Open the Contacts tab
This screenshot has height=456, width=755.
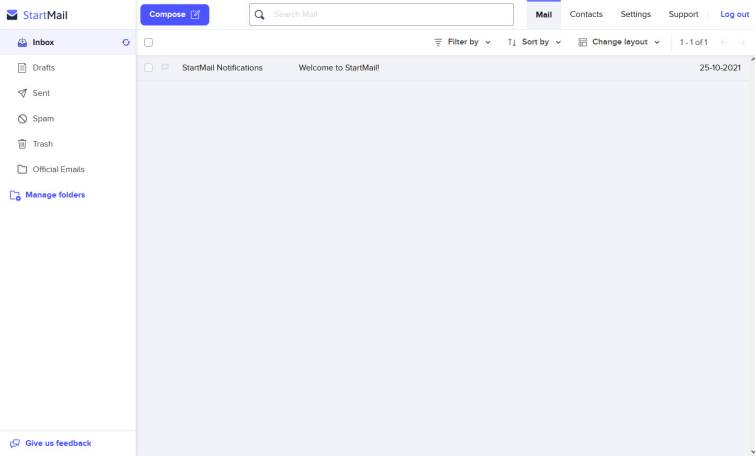click(586, 14)
